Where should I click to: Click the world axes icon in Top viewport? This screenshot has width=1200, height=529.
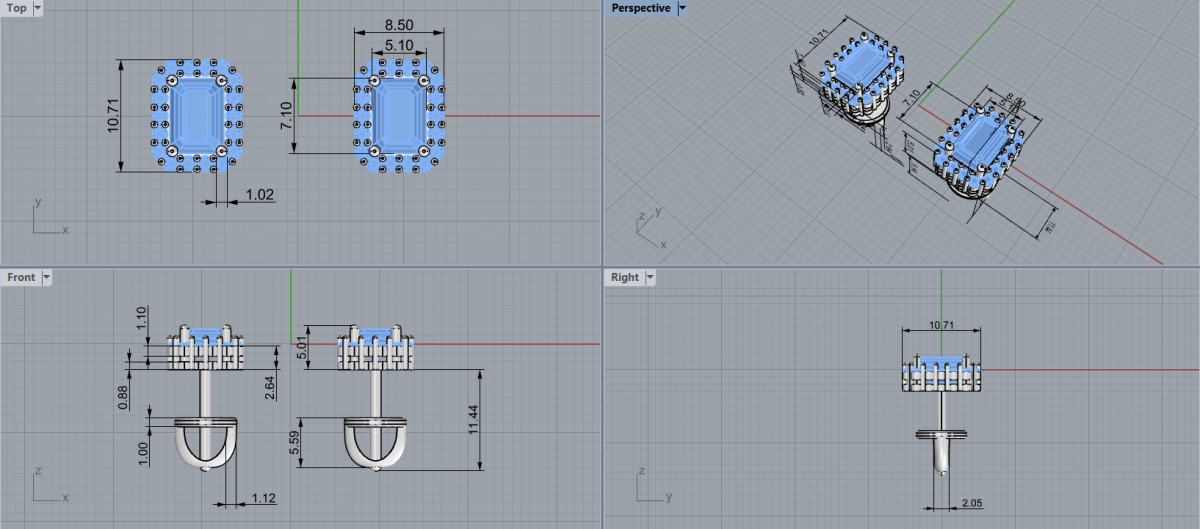pyautogui.click(x=47, y=220)
